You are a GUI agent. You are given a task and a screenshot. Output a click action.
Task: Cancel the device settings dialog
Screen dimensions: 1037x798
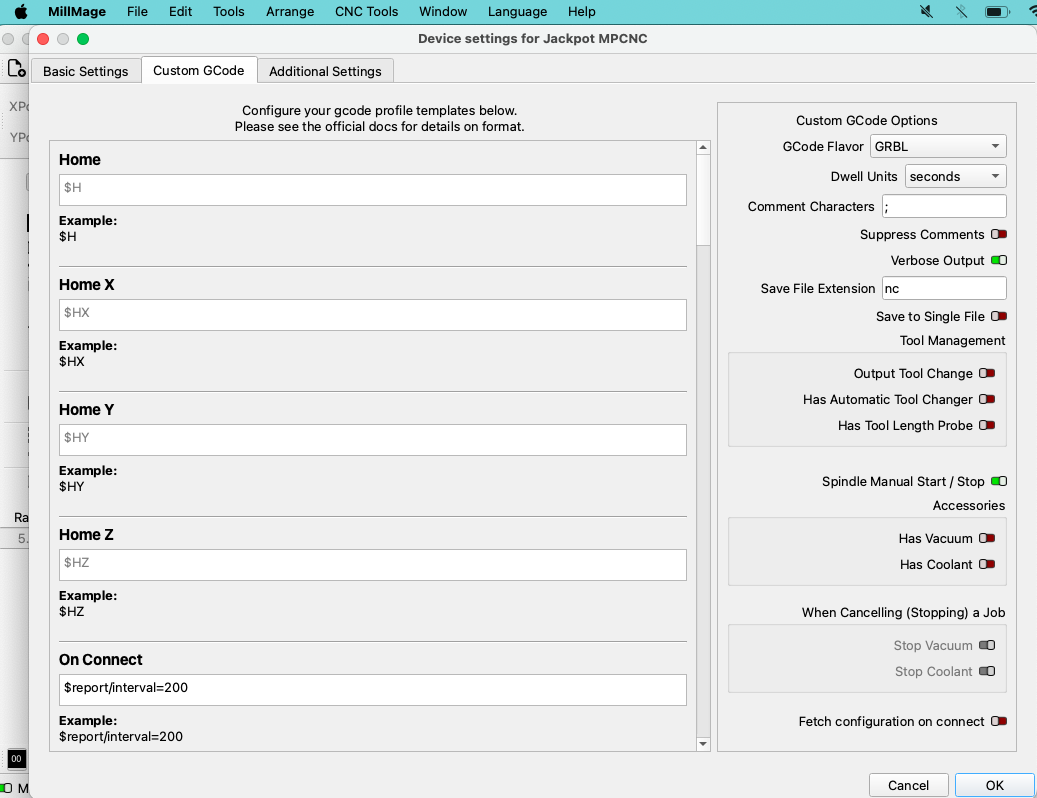coord(908,785)
